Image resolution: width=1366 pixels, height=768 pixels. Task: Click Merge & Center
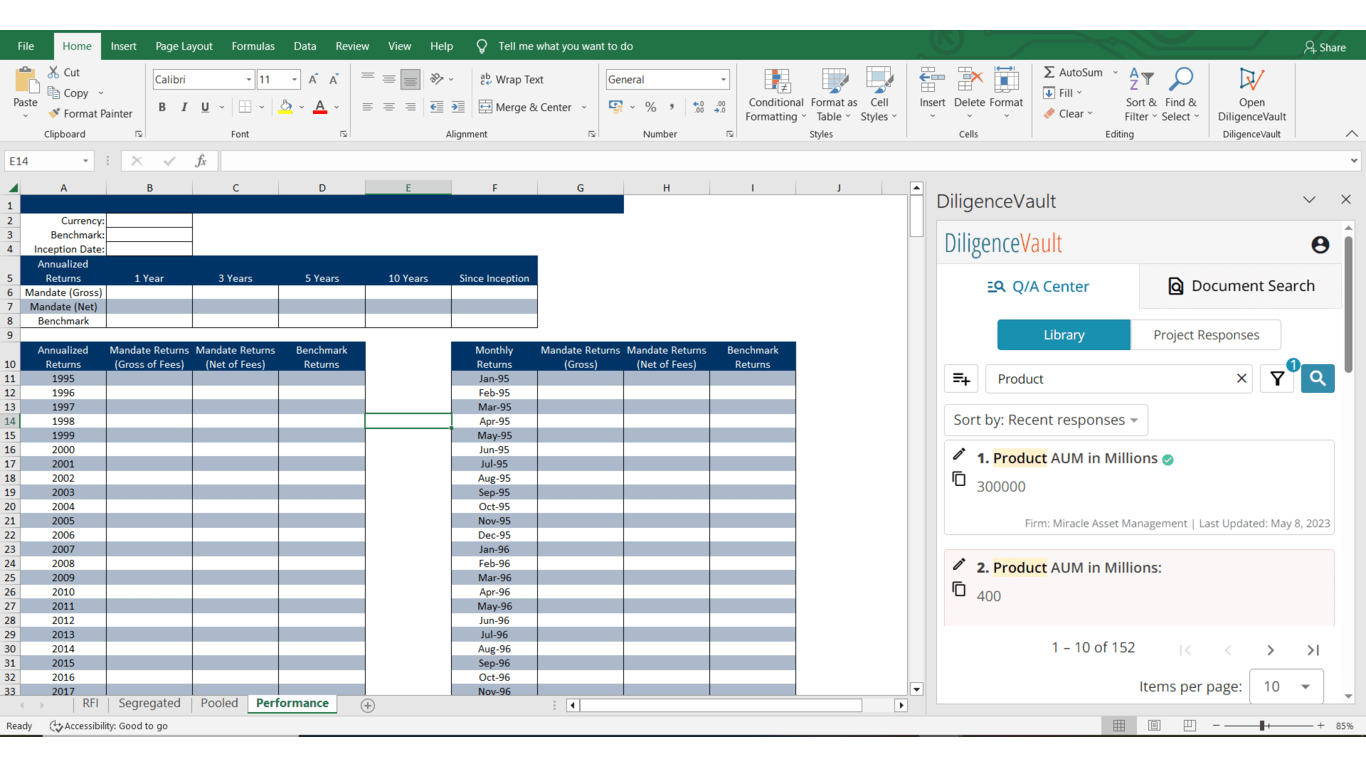(526, 107)
